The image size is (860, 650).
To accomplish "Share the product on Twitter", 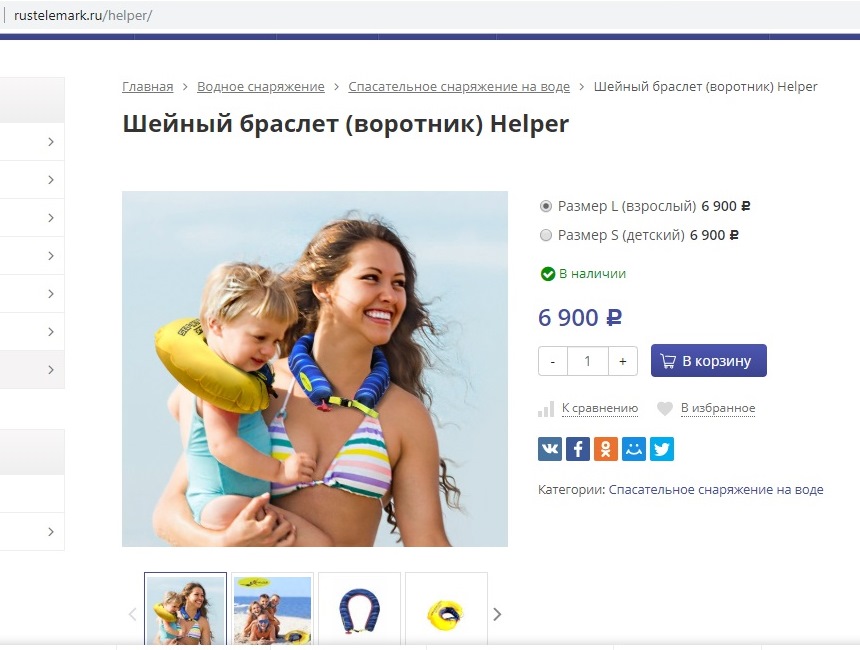I will (x=661, y=449).
